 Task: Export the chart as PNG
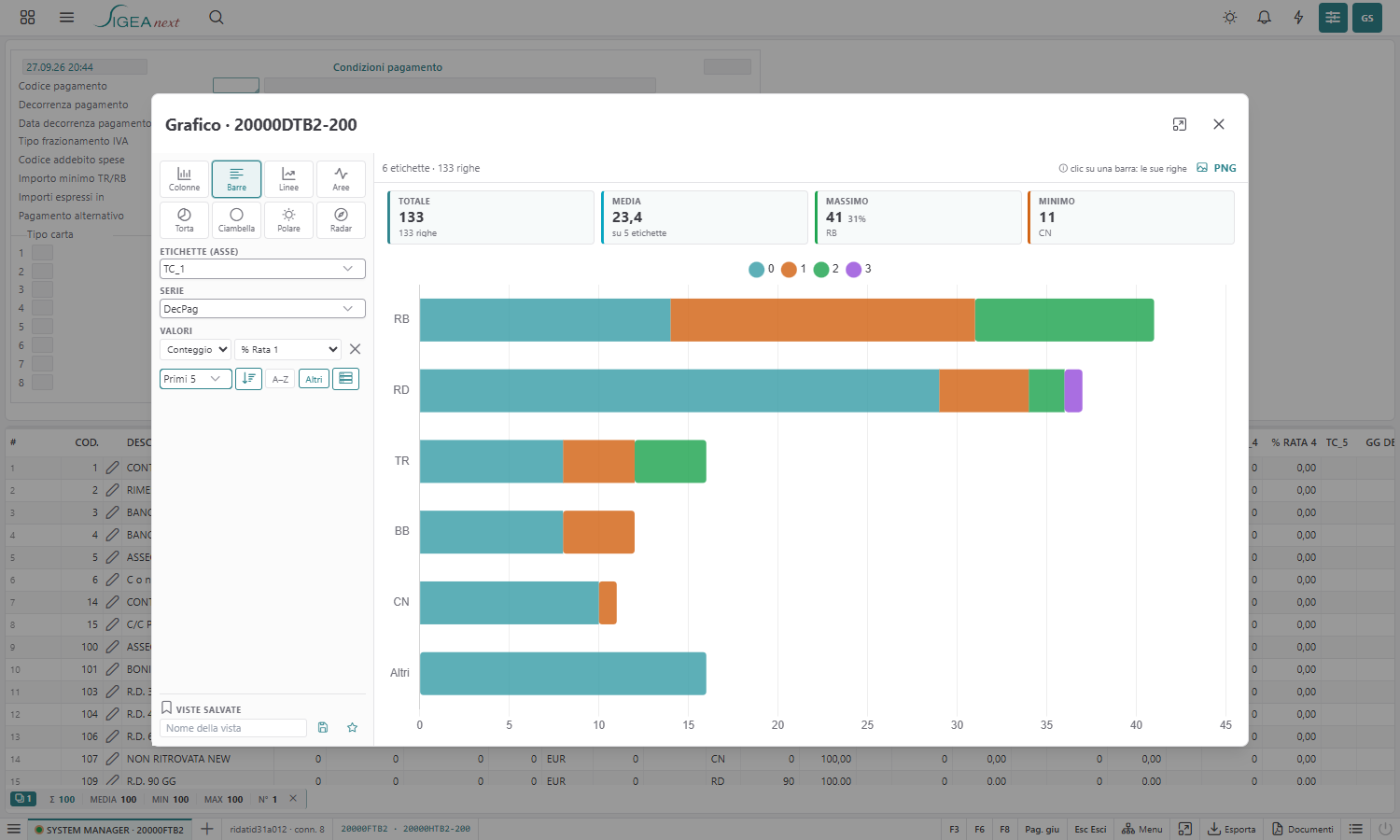[1217, 168]
